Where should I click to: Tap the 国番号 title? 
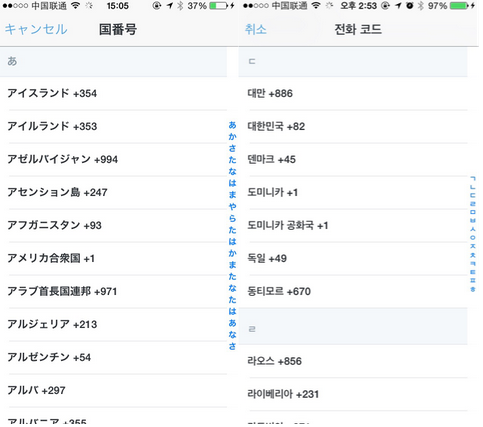point(118,29)
